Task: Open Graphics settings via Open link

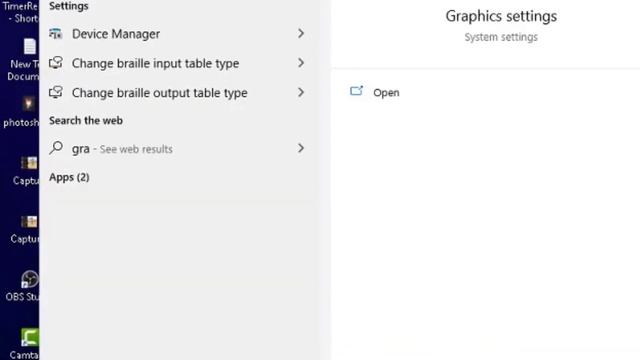Action: click(x=386, y=93)
